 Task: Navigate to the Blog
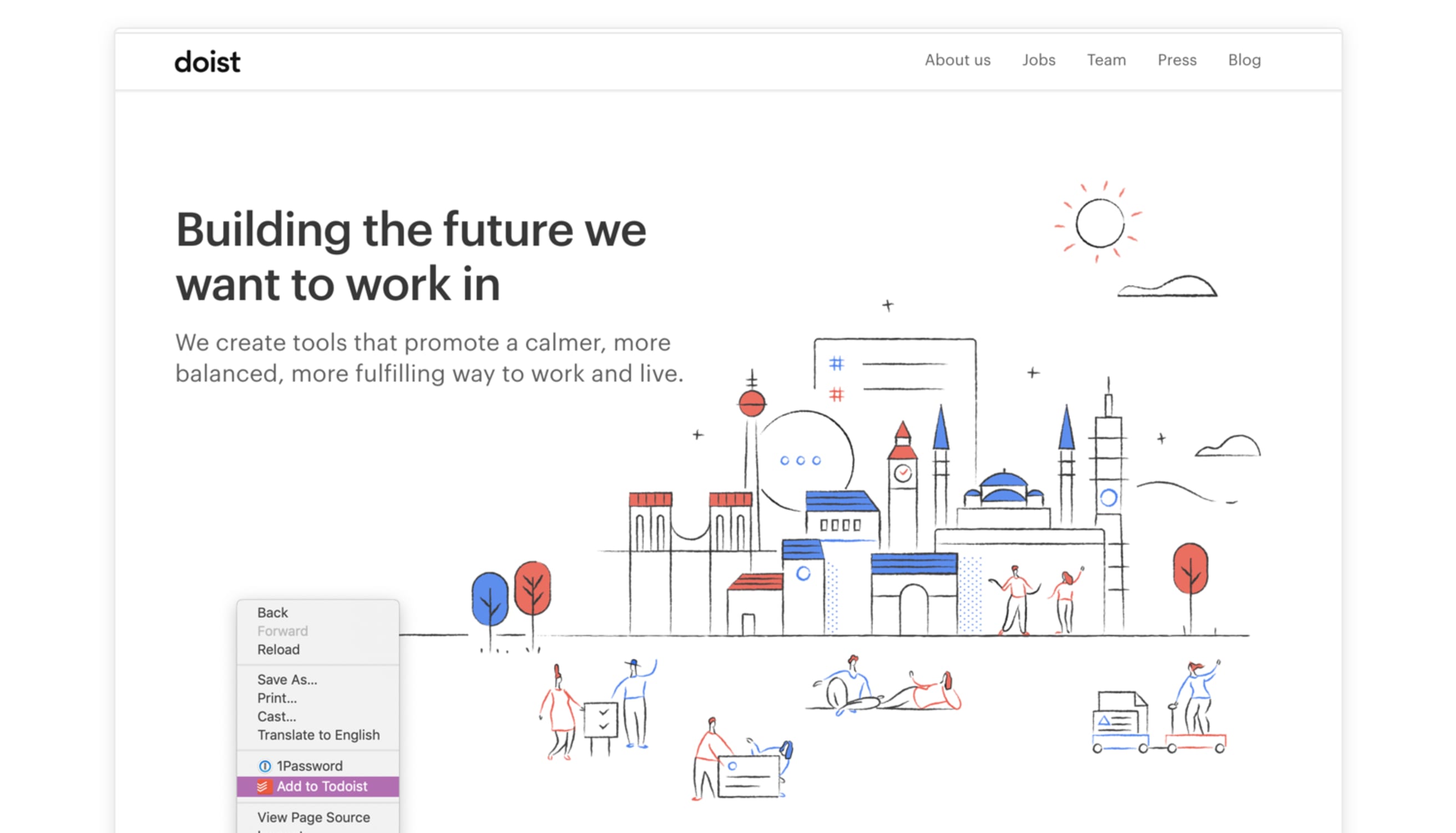pos(1245,60)
